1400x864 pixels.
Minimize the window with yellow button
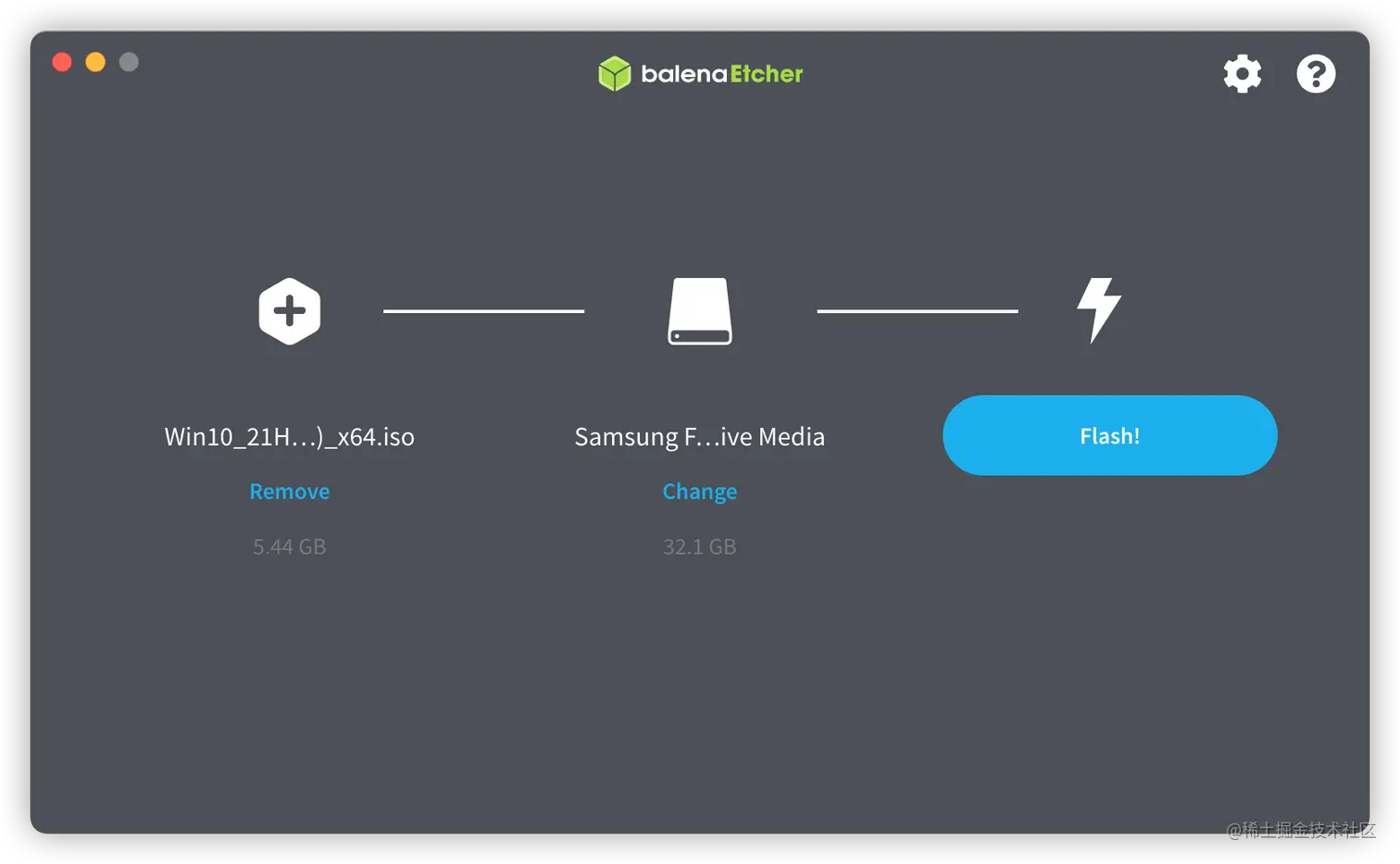pyautogui.click(x=95, y=62)
